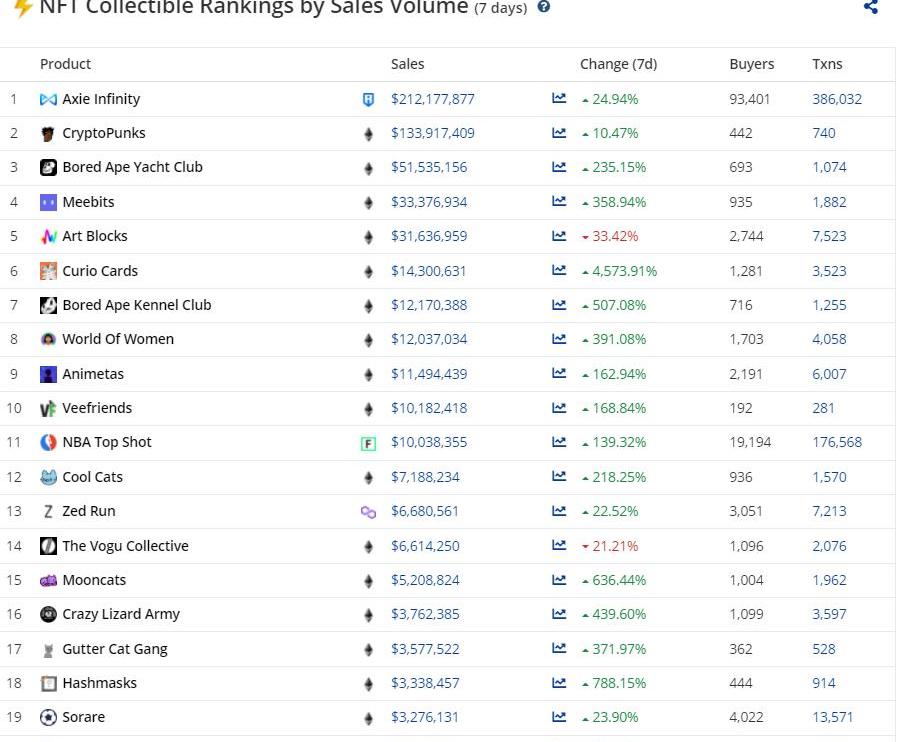The width and height of the screenshot is (910, 742).
Task: Open Axie Infinity sales chart icon
Action: (x=559, y=98)
